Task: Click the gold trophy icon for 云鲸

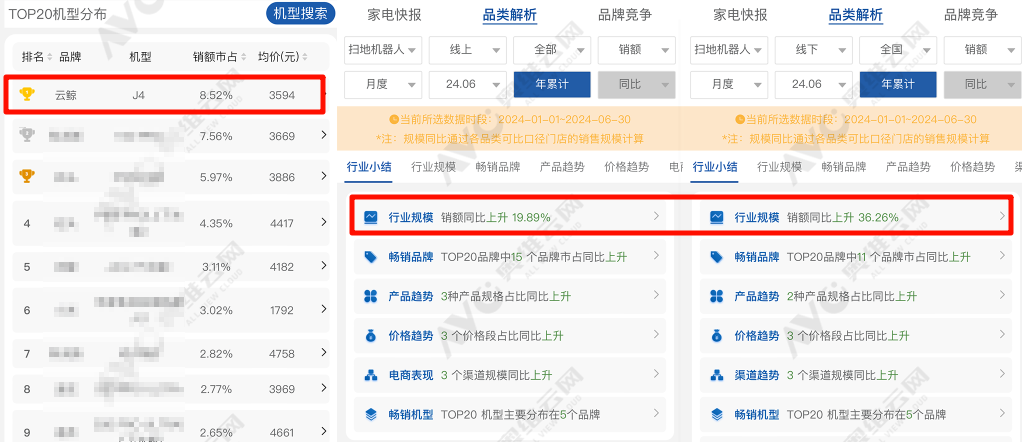Action: point(27,95)
